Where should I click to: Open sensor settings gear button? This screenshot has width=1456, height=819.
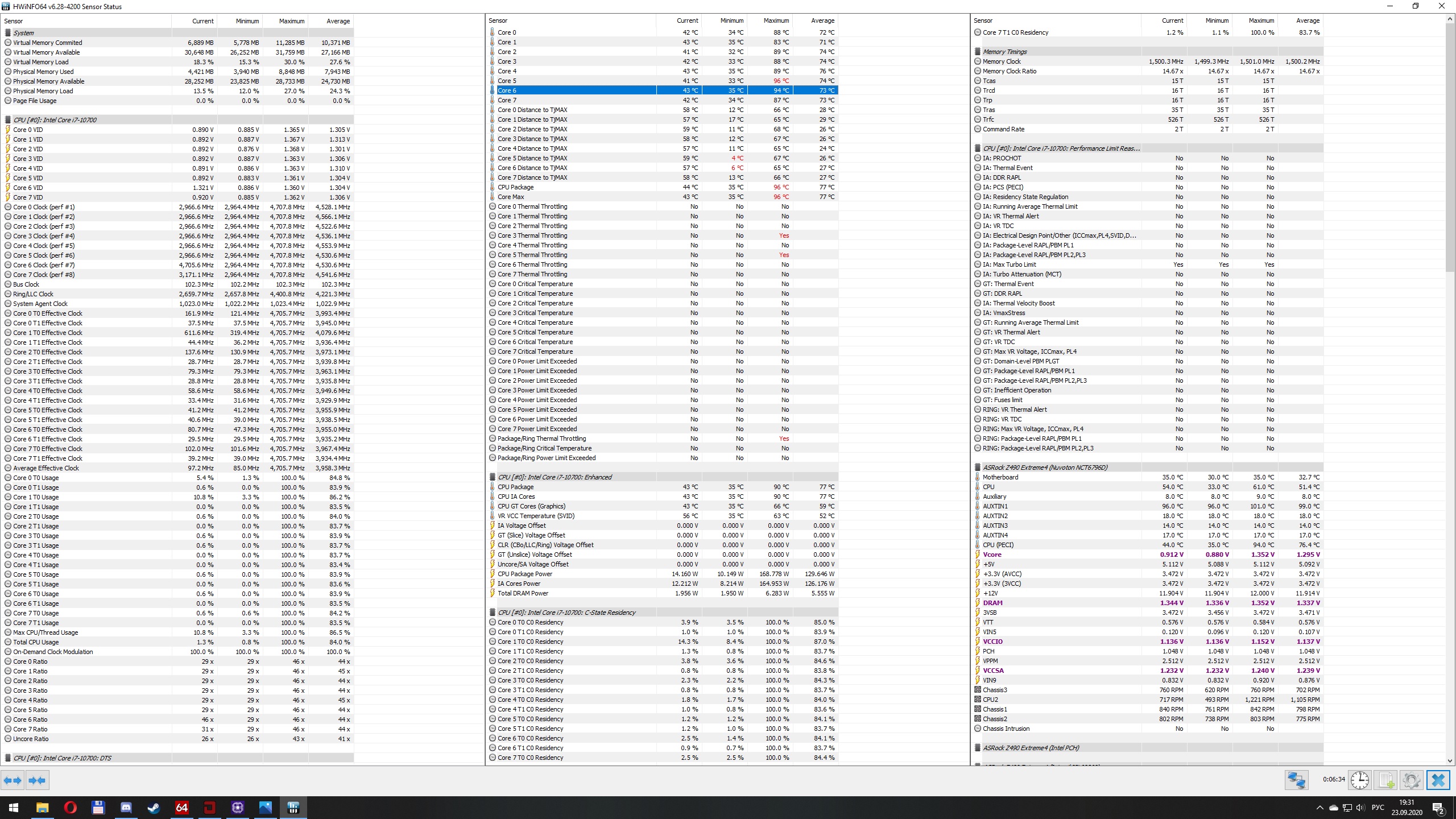tap(1411, 780)
